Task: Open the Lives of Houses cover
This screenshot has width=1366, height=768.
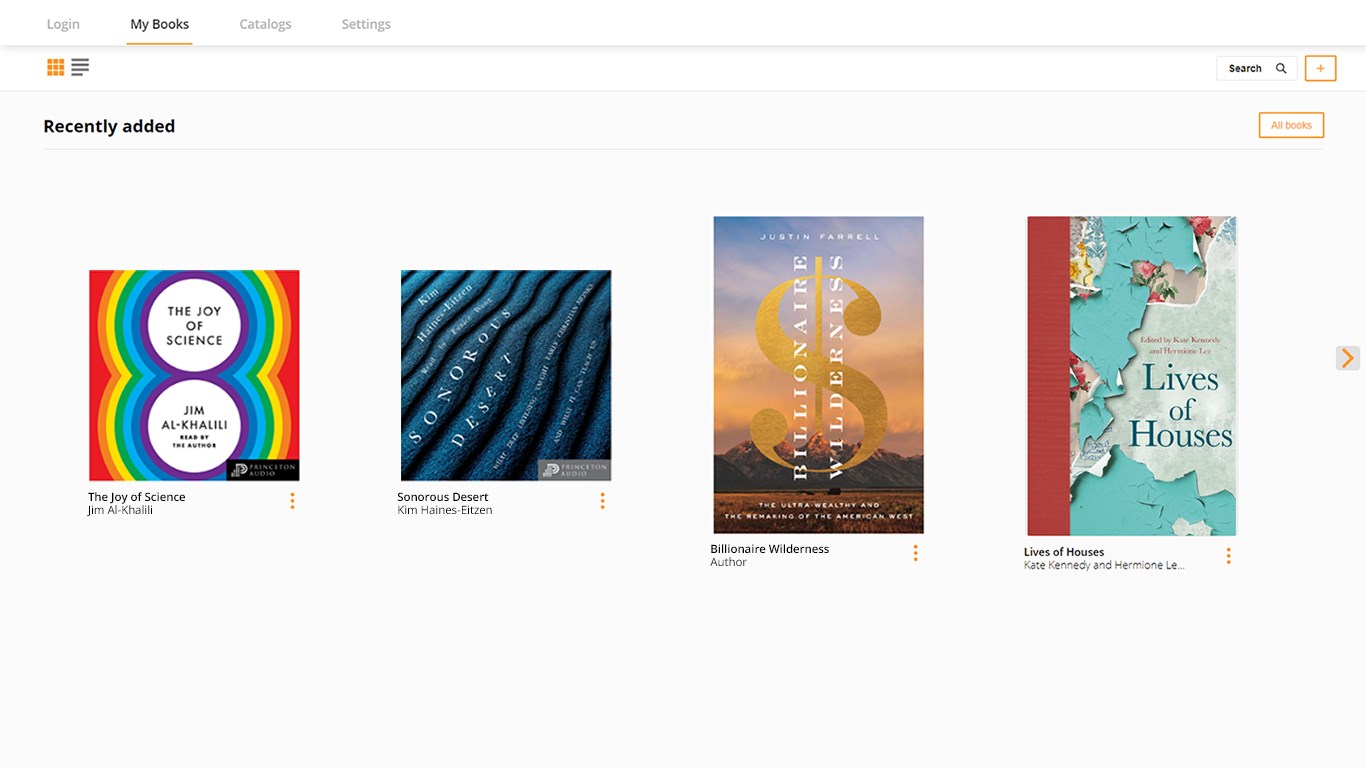Action: 1132,376
